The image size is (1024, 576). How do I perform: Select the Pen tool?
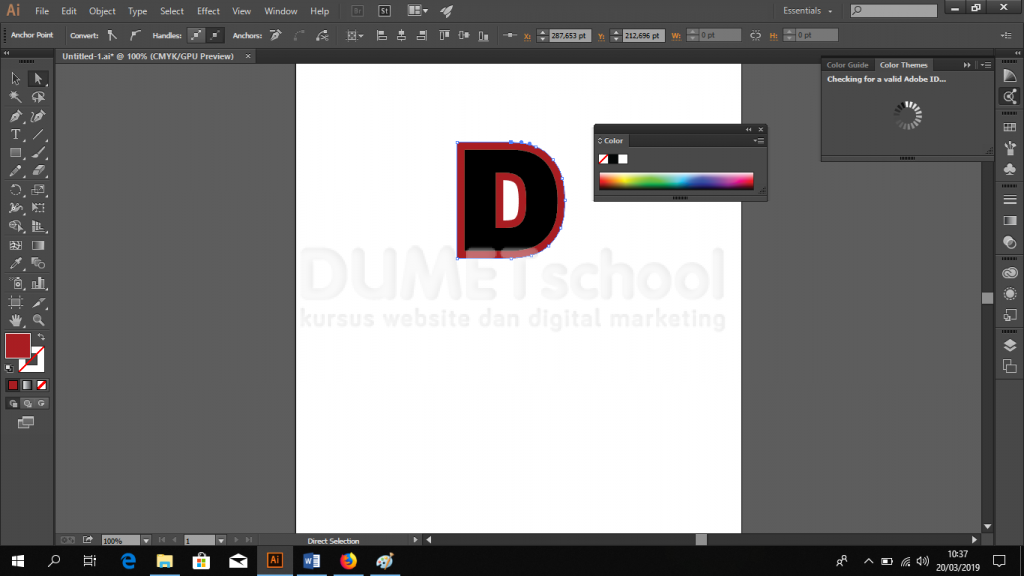[16, 116]
